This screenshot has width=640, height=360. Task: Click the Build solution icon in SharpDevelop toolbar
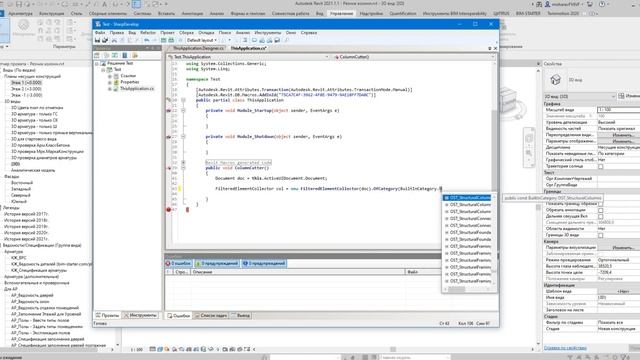tap(164, 40)
